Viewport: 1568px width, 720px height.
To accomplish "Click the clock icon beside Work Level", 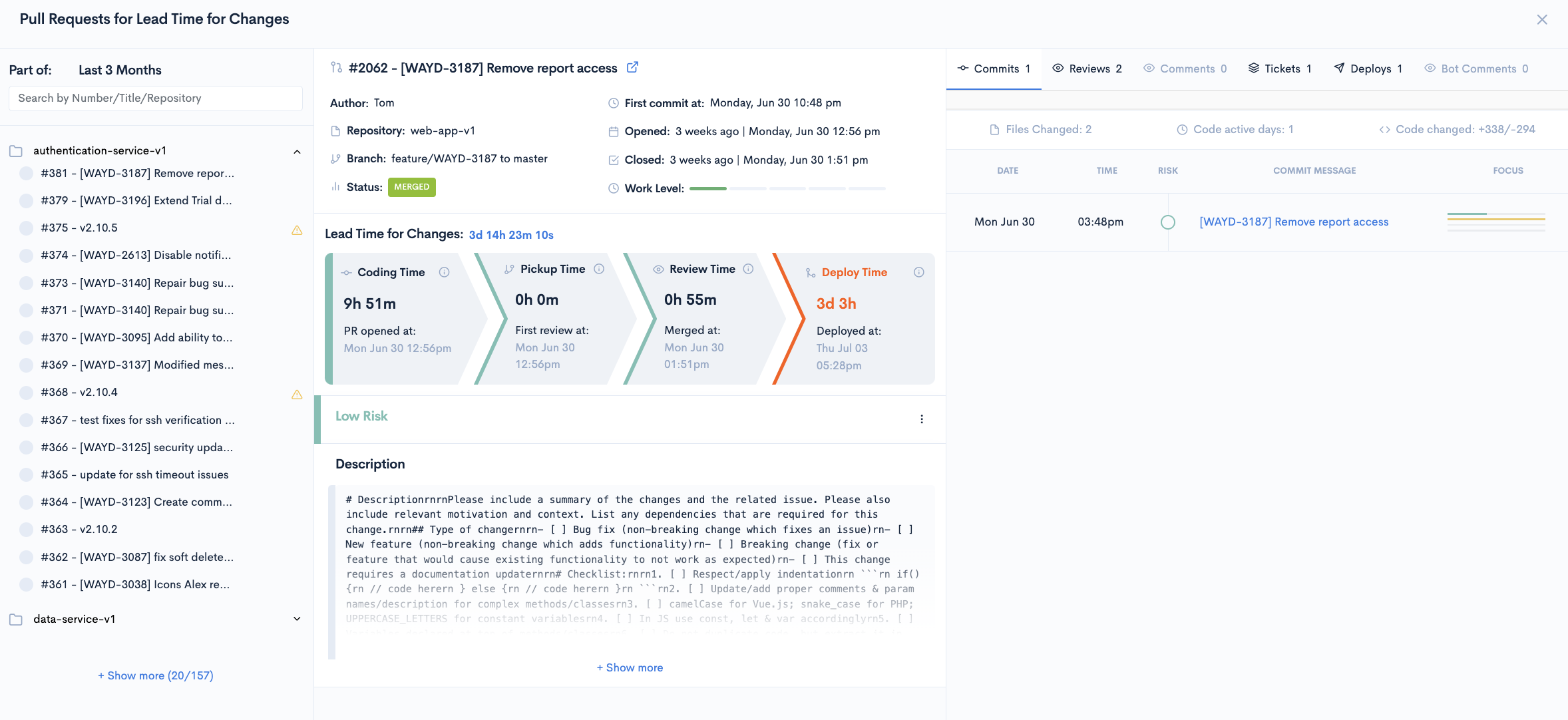I will (x=614, y=188).
